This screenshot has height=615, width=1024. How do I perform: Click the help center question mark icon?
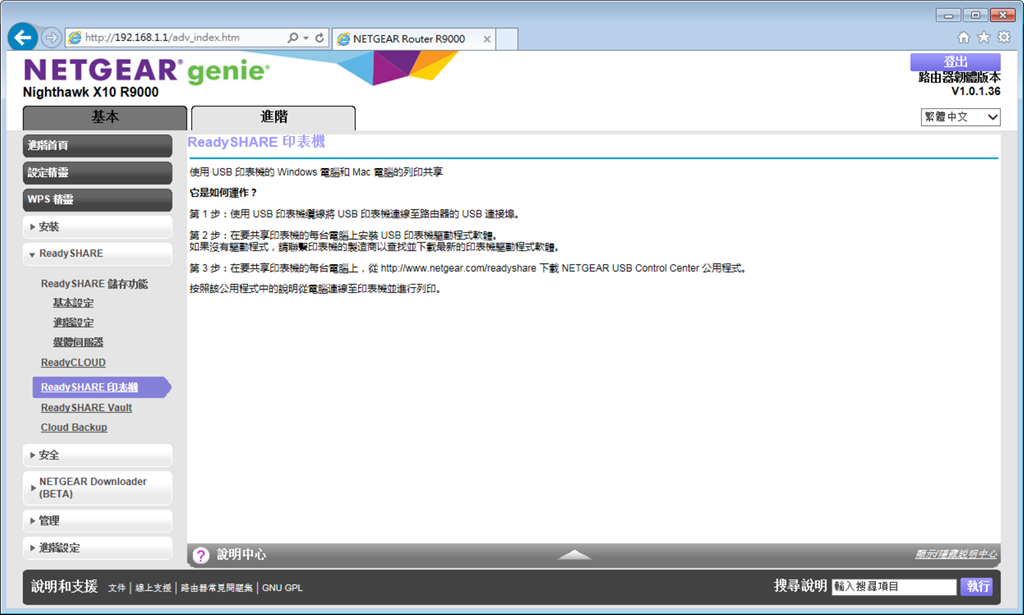coord(200,555)
